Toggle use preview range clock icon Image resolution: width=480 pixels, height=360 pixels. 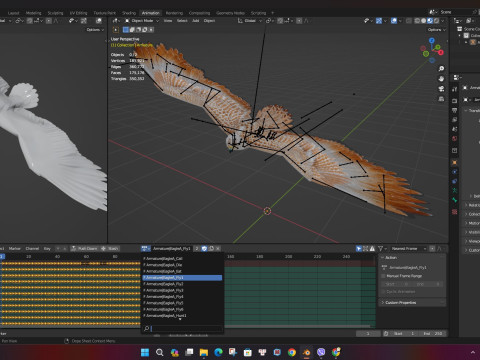coord(385,333)
